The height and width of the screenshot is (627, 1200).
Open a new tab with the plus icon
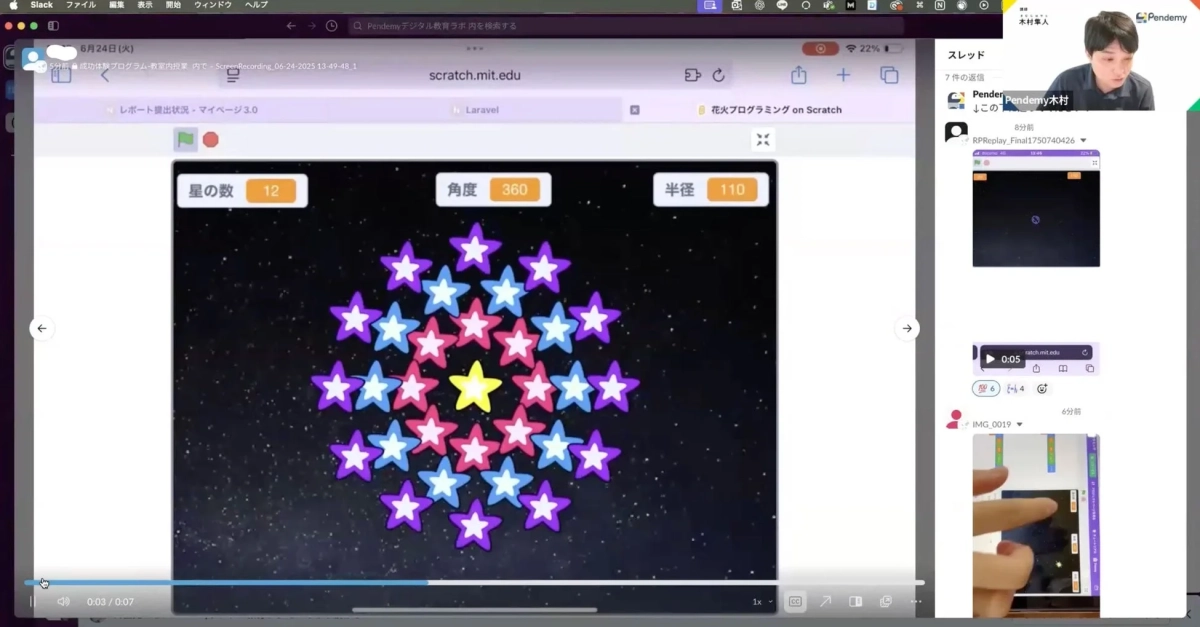844,75
